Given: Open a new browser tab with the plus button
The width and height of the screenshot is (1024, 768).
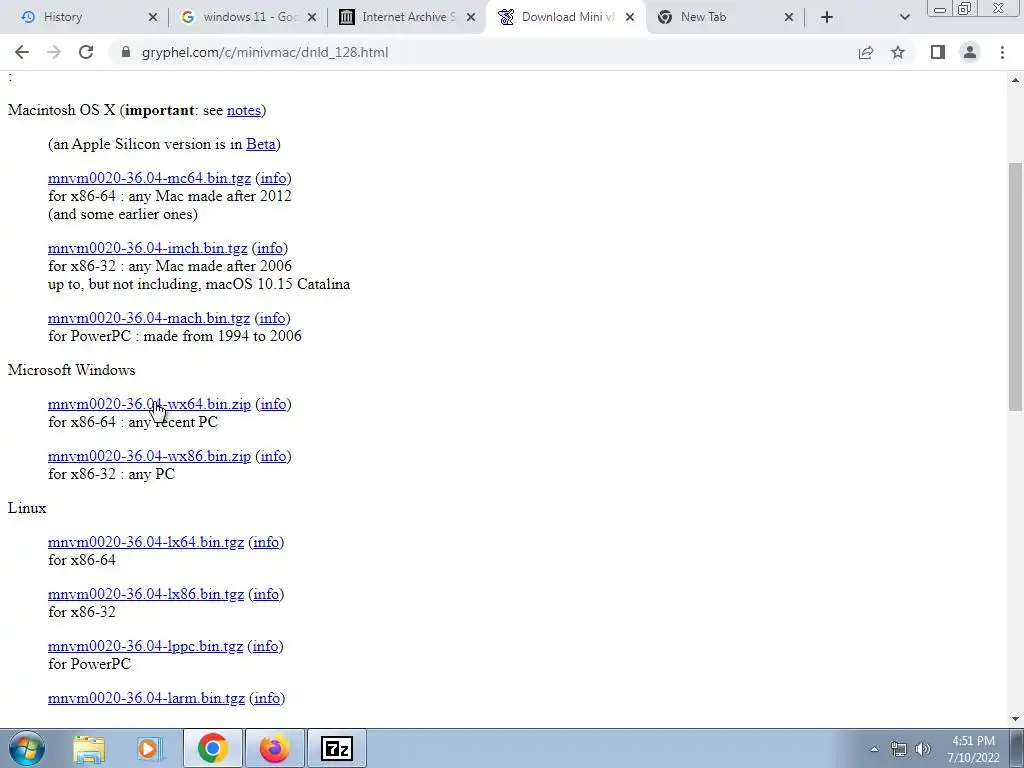Looking at the screenshot, I should [827, 17].
